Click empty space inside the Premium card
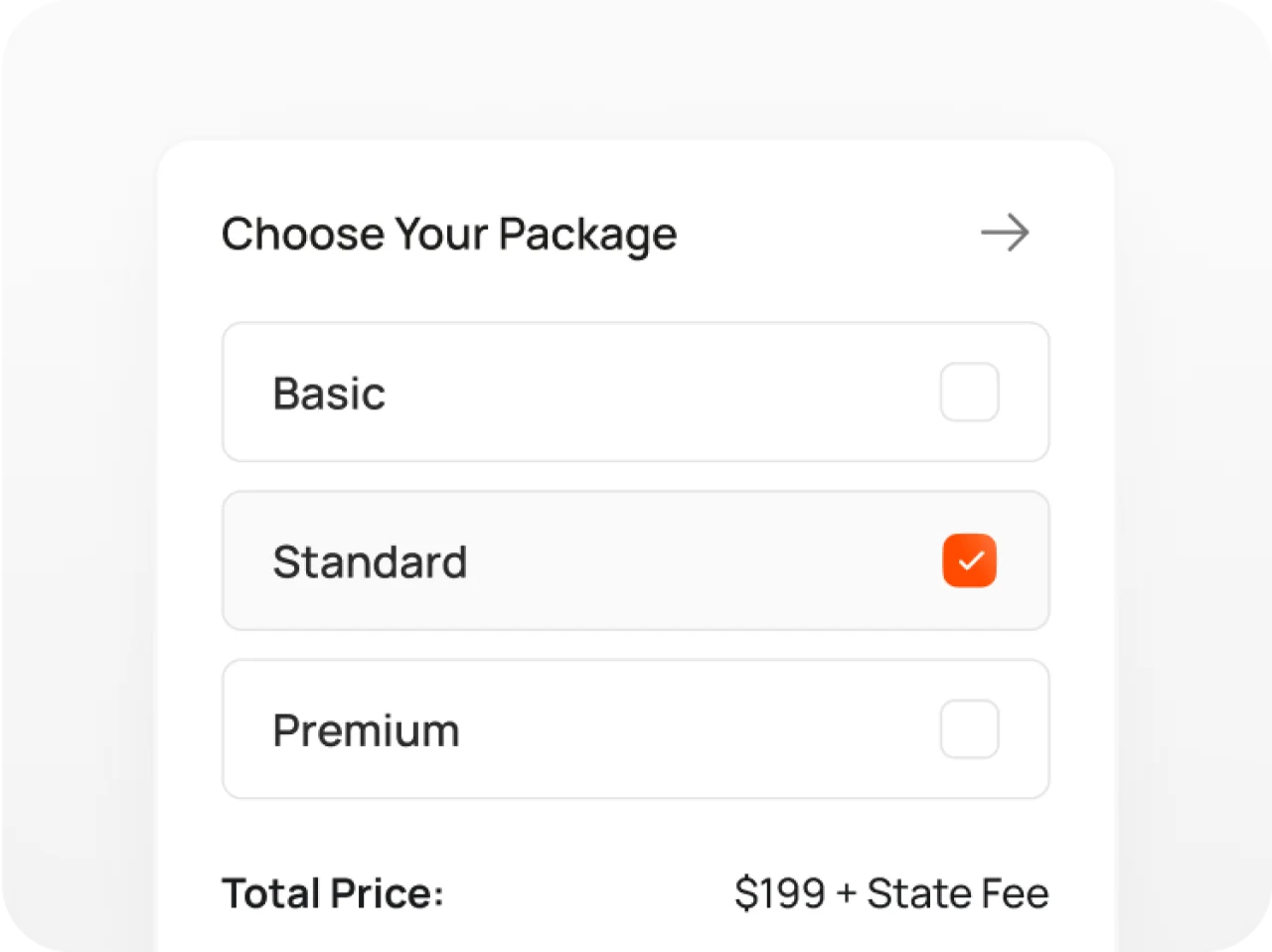1272x952 pixels. click(696, 730)
